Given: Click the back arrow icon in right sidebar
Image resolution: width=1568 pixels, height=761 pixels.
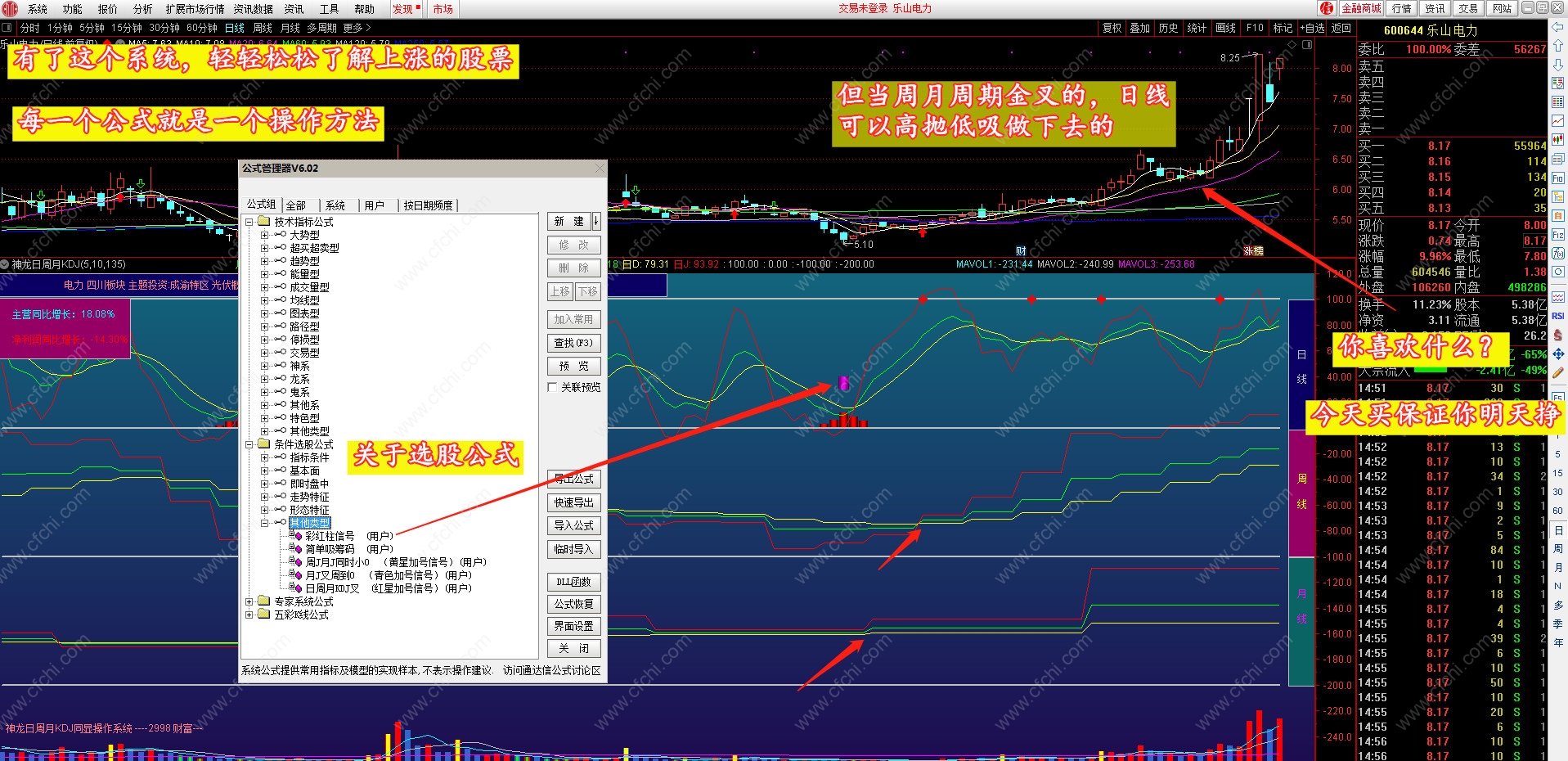Looking at the screenshot, I should [x=1558, y=29].
